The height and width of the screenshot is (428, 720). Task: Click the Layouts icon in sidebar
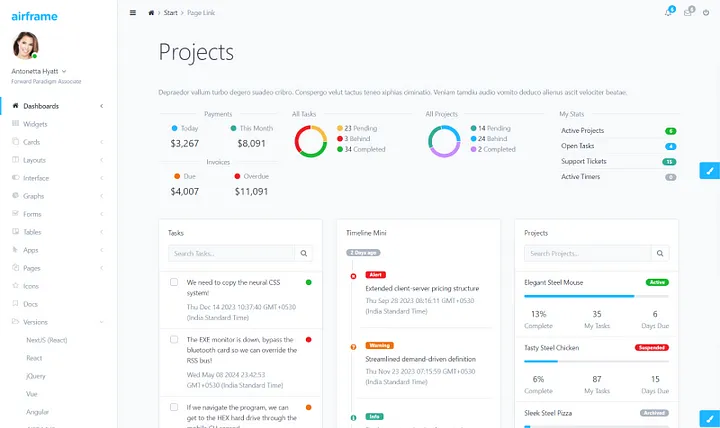click(15, 160)
